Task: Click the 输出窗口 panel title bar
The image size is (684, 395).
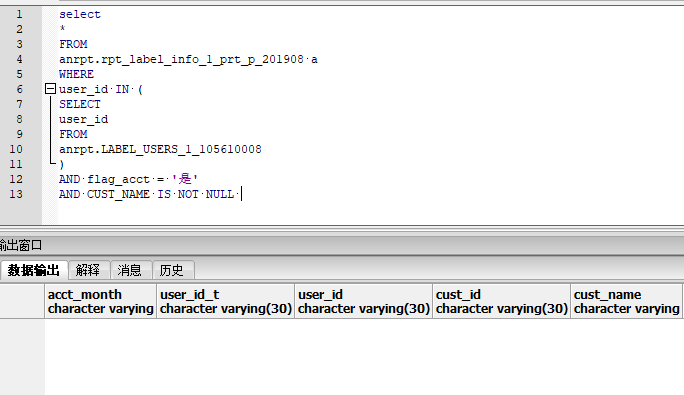Action: point(342,245)
